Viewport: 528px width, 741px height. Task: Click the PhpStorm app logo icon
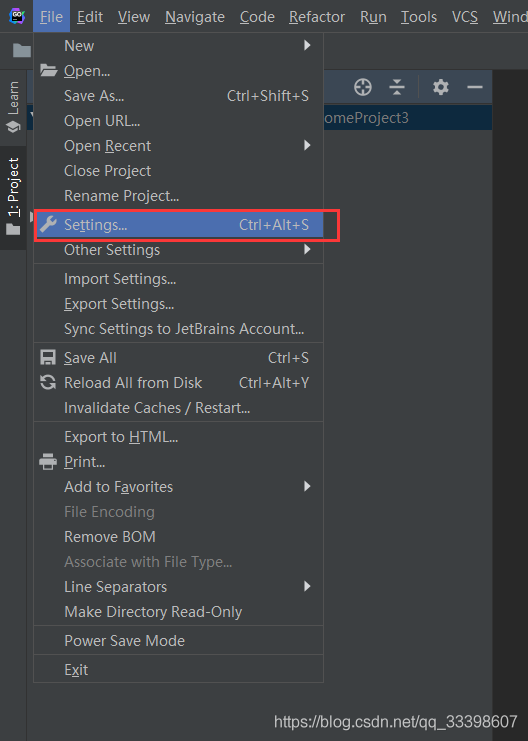17,17
